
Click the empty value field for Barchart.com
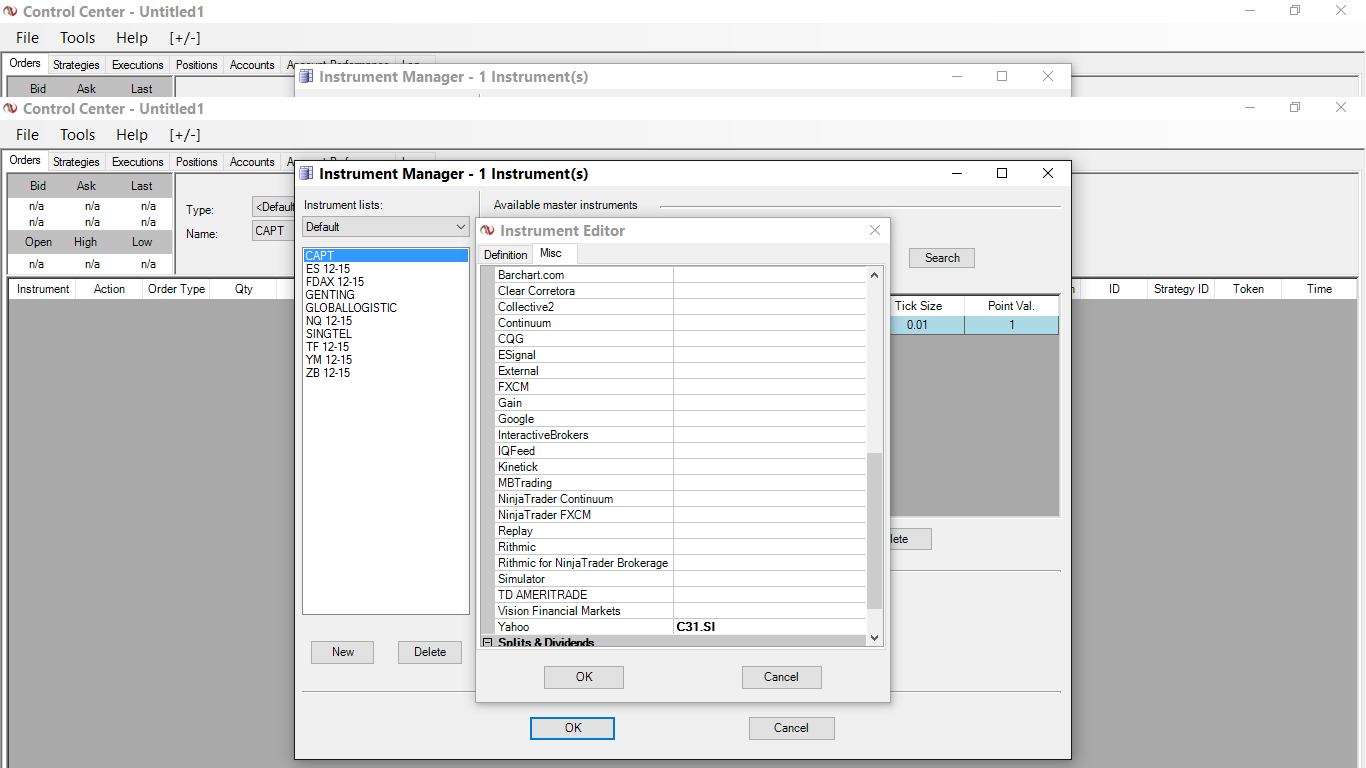769,275
